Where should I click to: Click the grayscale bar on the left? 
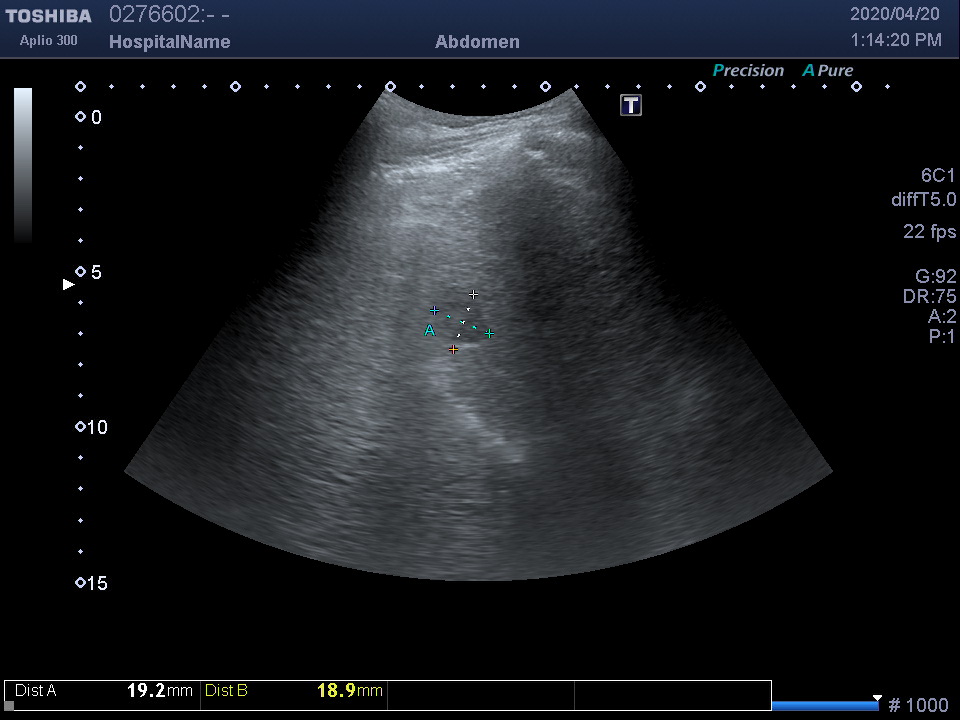23,165
